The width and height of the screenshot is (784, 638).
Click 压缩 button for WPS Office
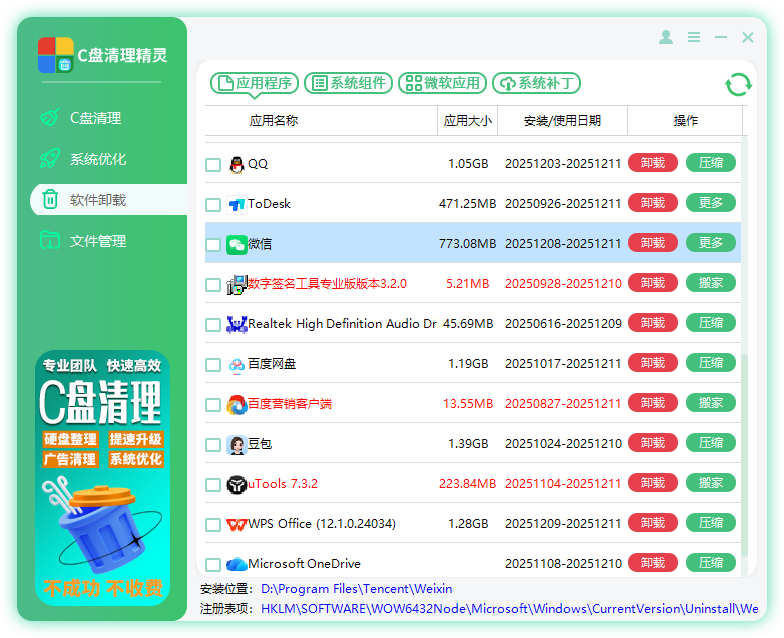tap(711, 523)
